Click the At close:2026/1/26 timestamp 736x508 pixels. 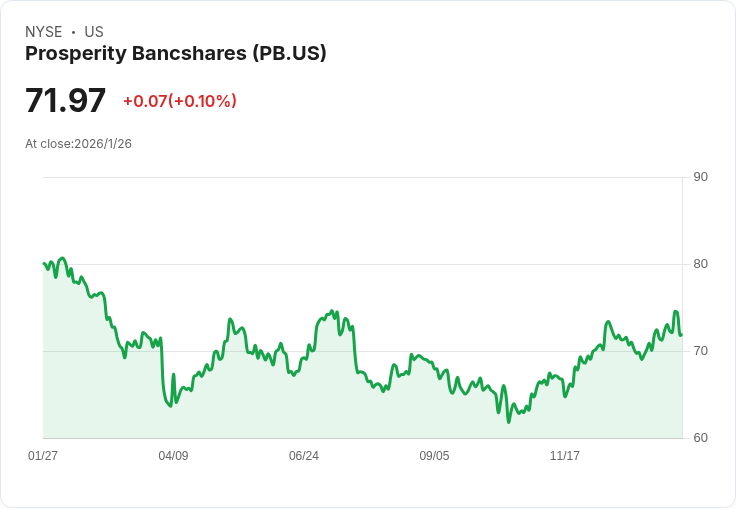click(79, 144)
